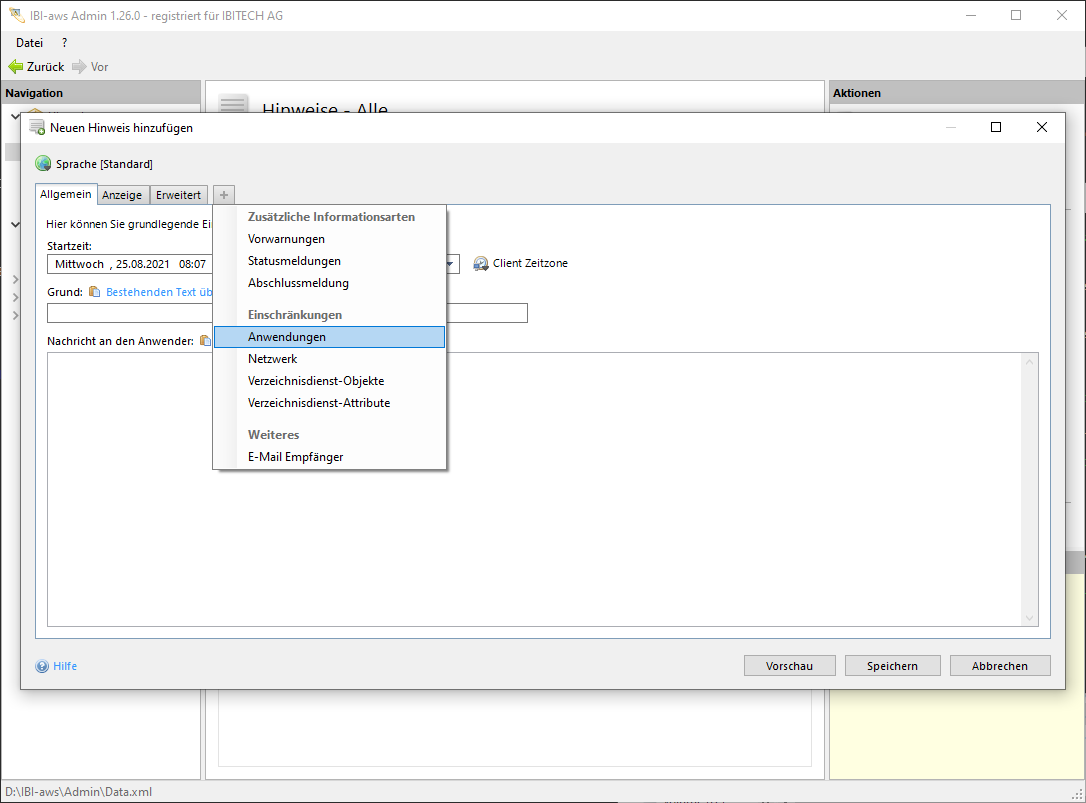
Task: Open the dropdown arrow left of Client Zeitzone
Action: (451, 265)
